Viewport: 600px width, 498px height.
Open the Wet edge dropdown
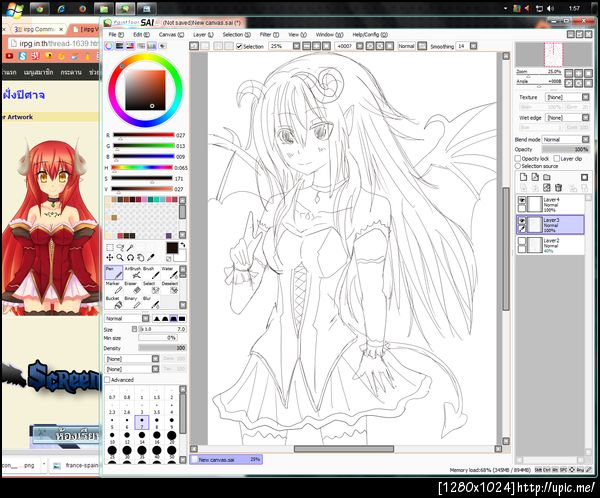567,118
